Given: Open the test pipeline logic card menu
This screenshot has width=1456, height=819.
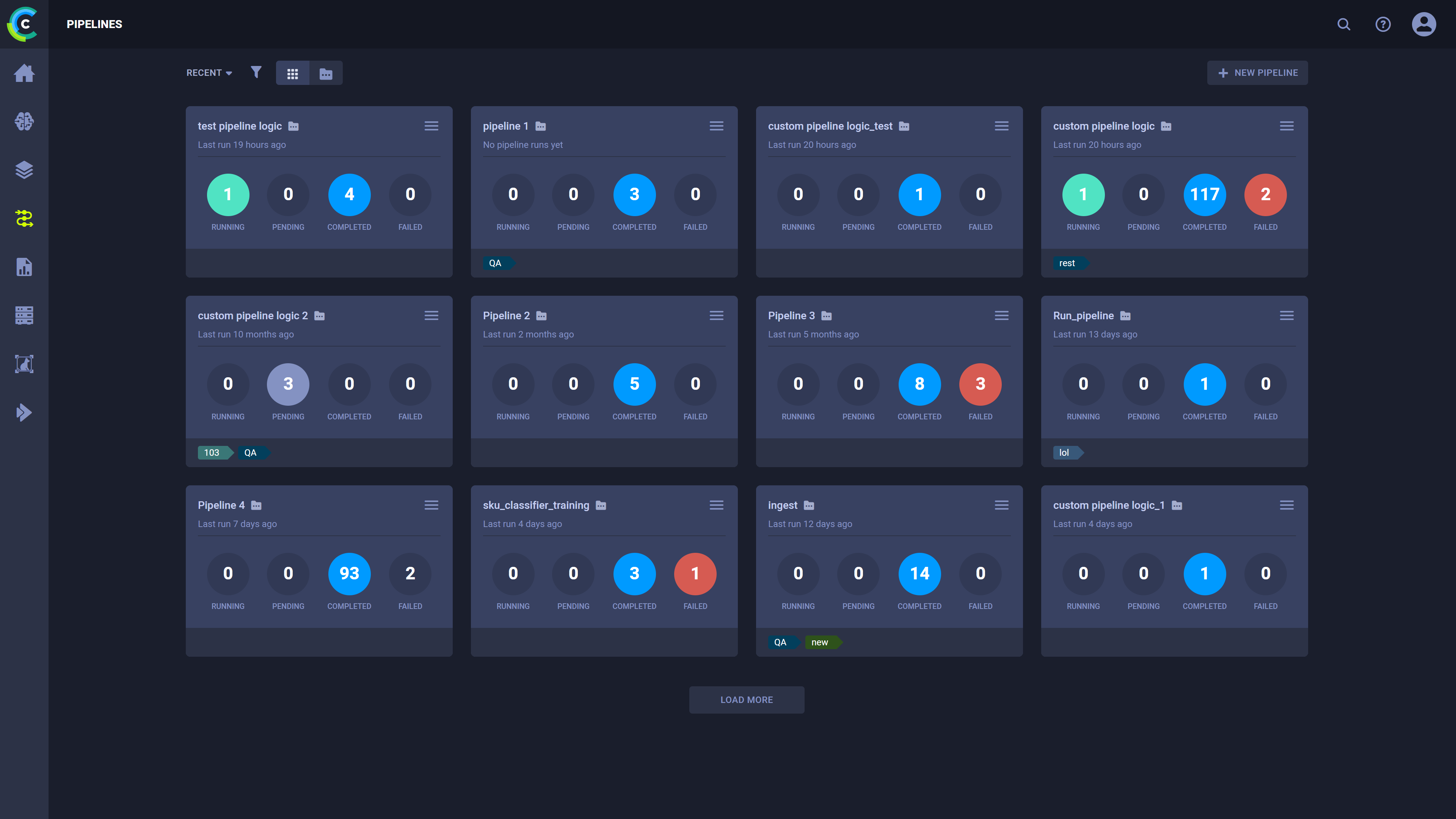Looking at the screenshot, I should click(431, 126).
